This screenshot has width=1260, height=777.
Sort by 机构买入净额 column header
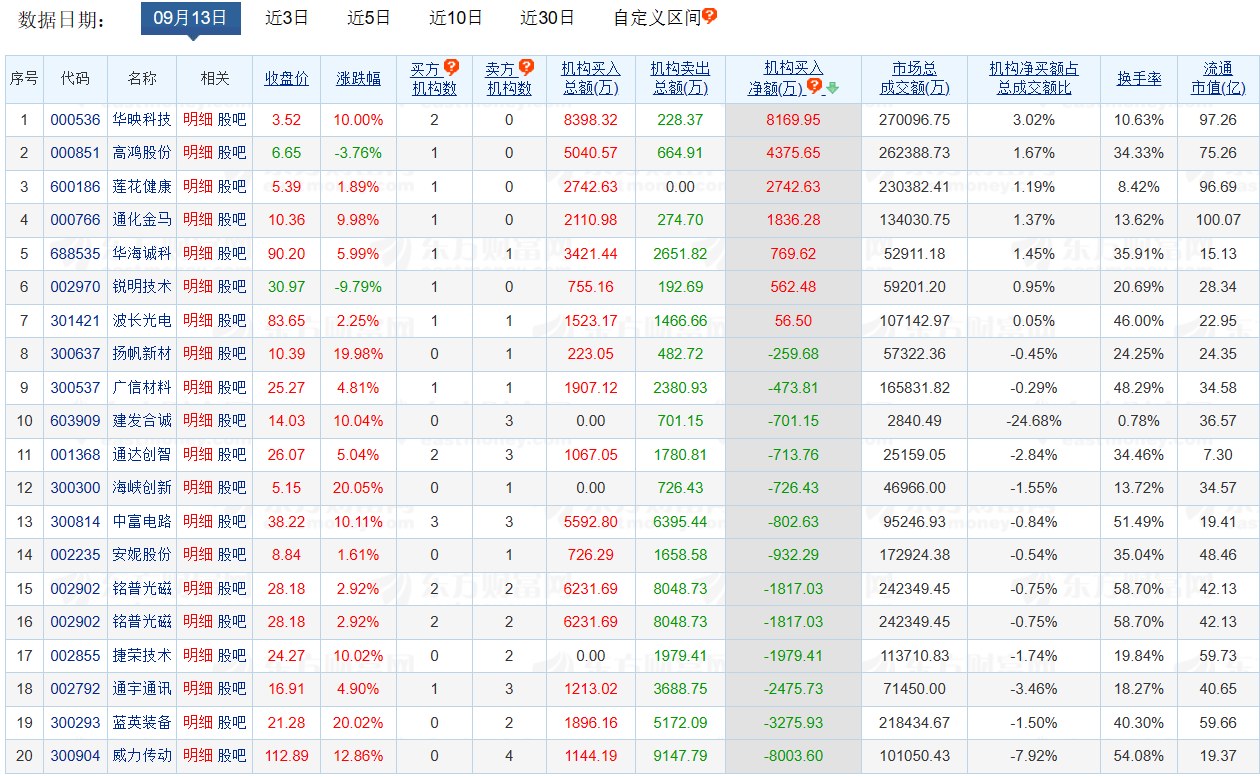(786, 78)
